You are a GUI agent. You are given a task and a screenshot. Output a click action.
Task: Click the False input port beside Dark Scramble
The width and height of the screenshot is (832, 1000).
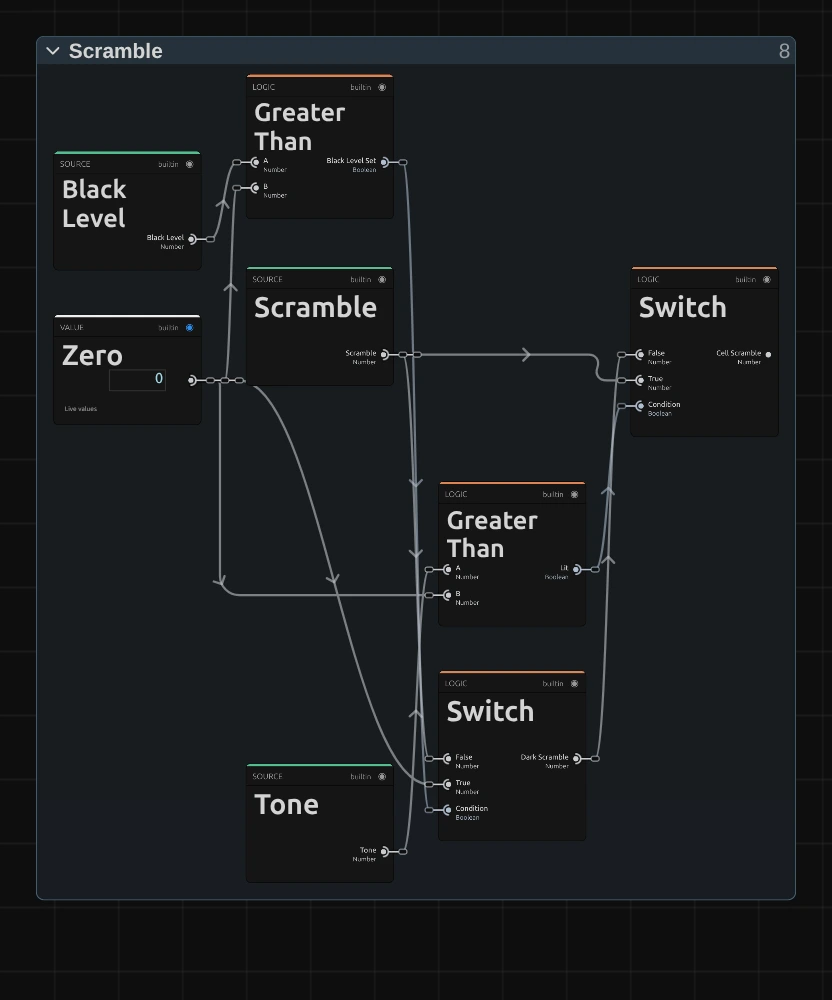(x=448, y=758)
